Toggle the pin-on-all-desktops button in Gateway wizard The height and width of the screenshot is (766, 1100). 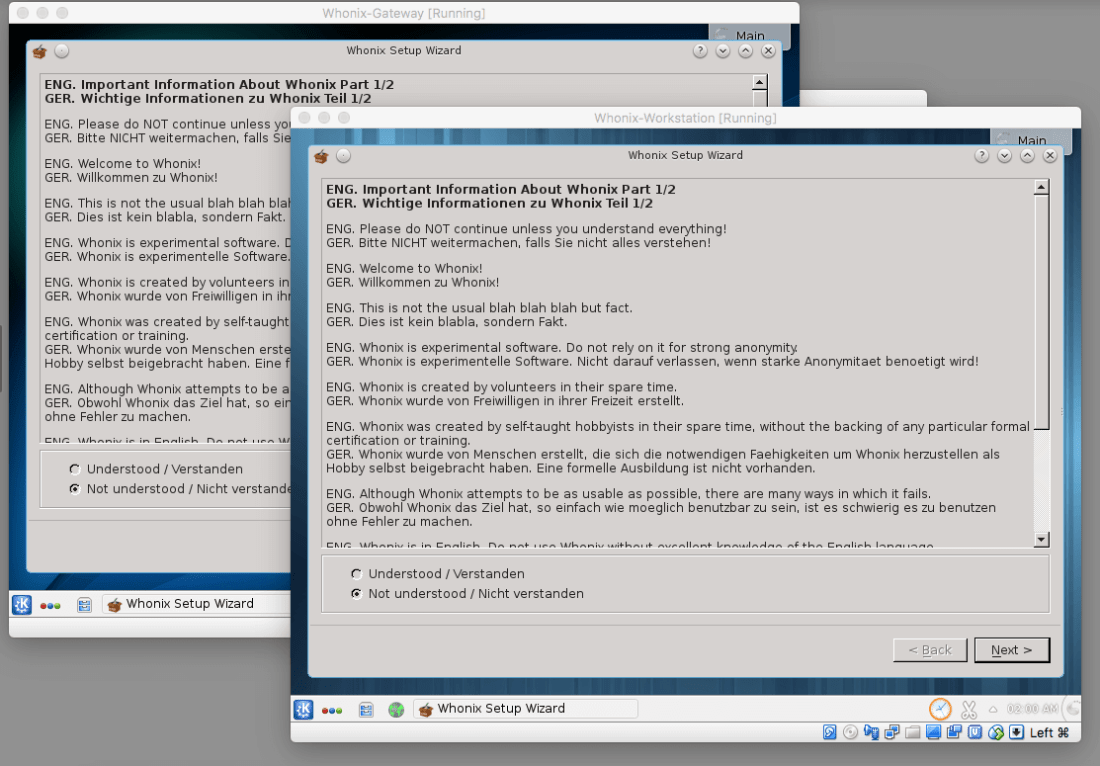point(62,51)
